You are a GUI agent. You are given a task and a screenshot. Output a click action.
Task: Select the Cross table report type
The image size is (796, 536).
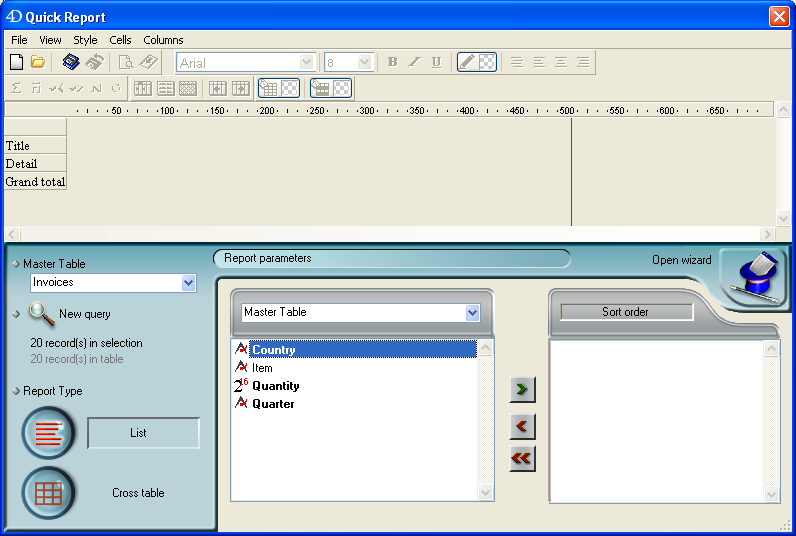tap(49, 493)
